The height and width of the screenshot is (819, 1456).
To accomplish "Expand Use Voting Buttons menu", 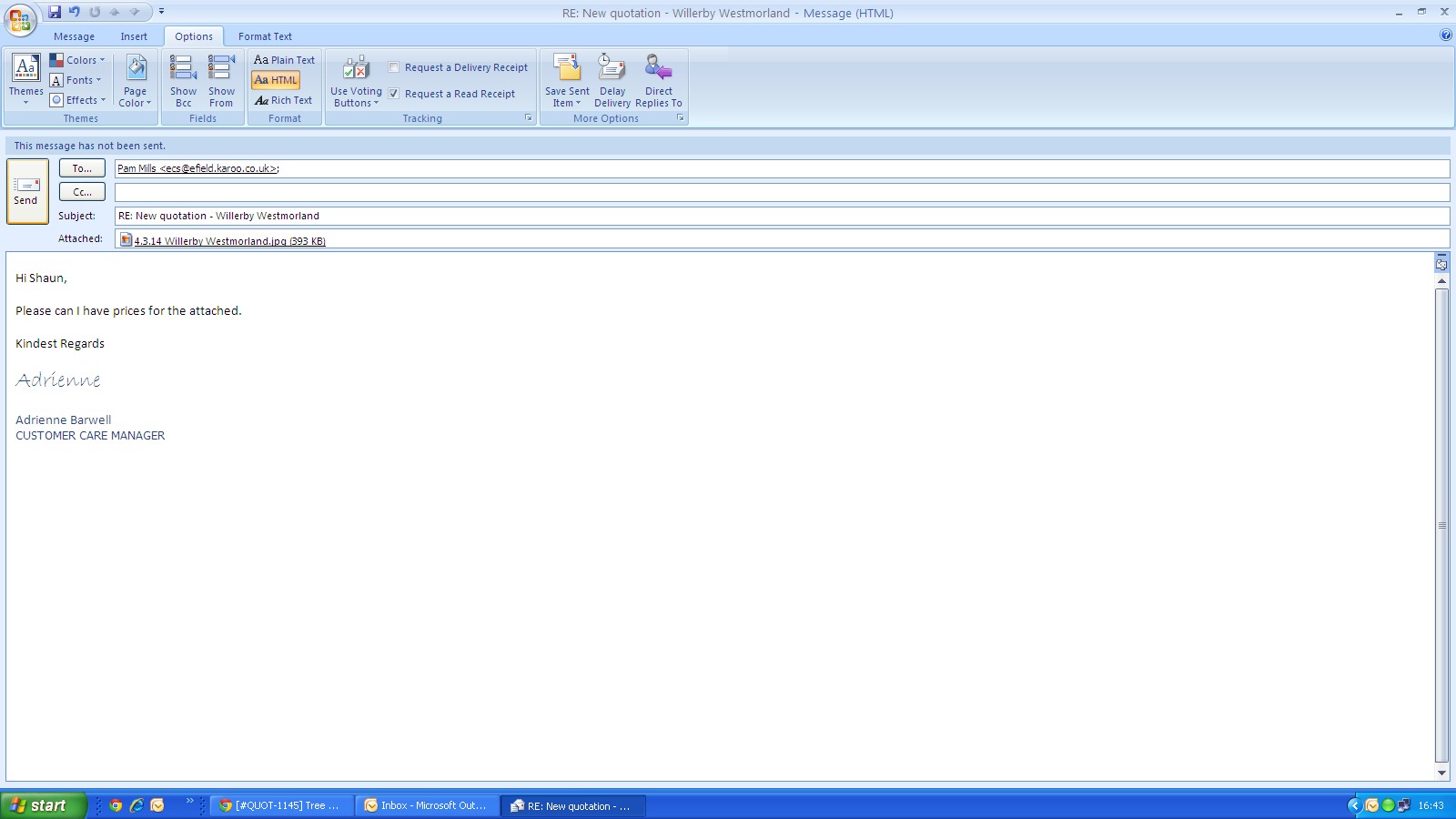I will (356, 80).
